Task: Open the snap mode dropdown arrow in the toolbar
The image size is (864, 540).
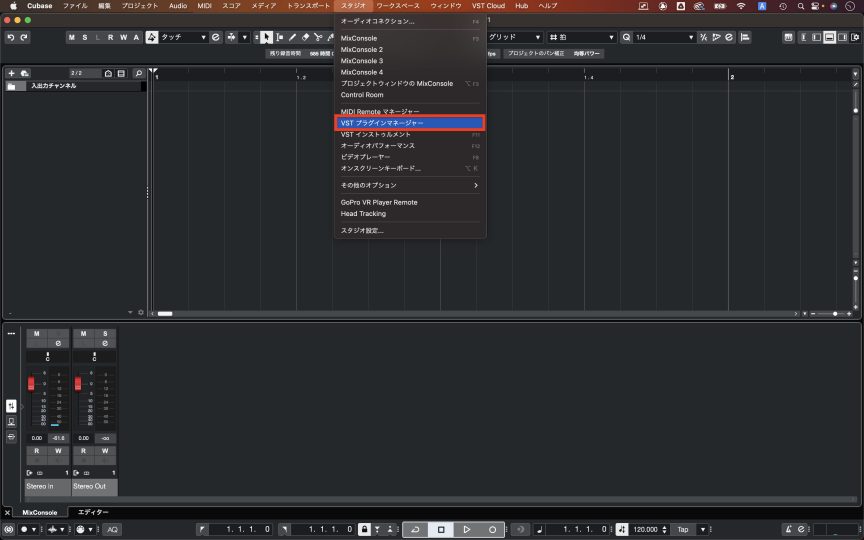Action: click(x=245, y=37)
